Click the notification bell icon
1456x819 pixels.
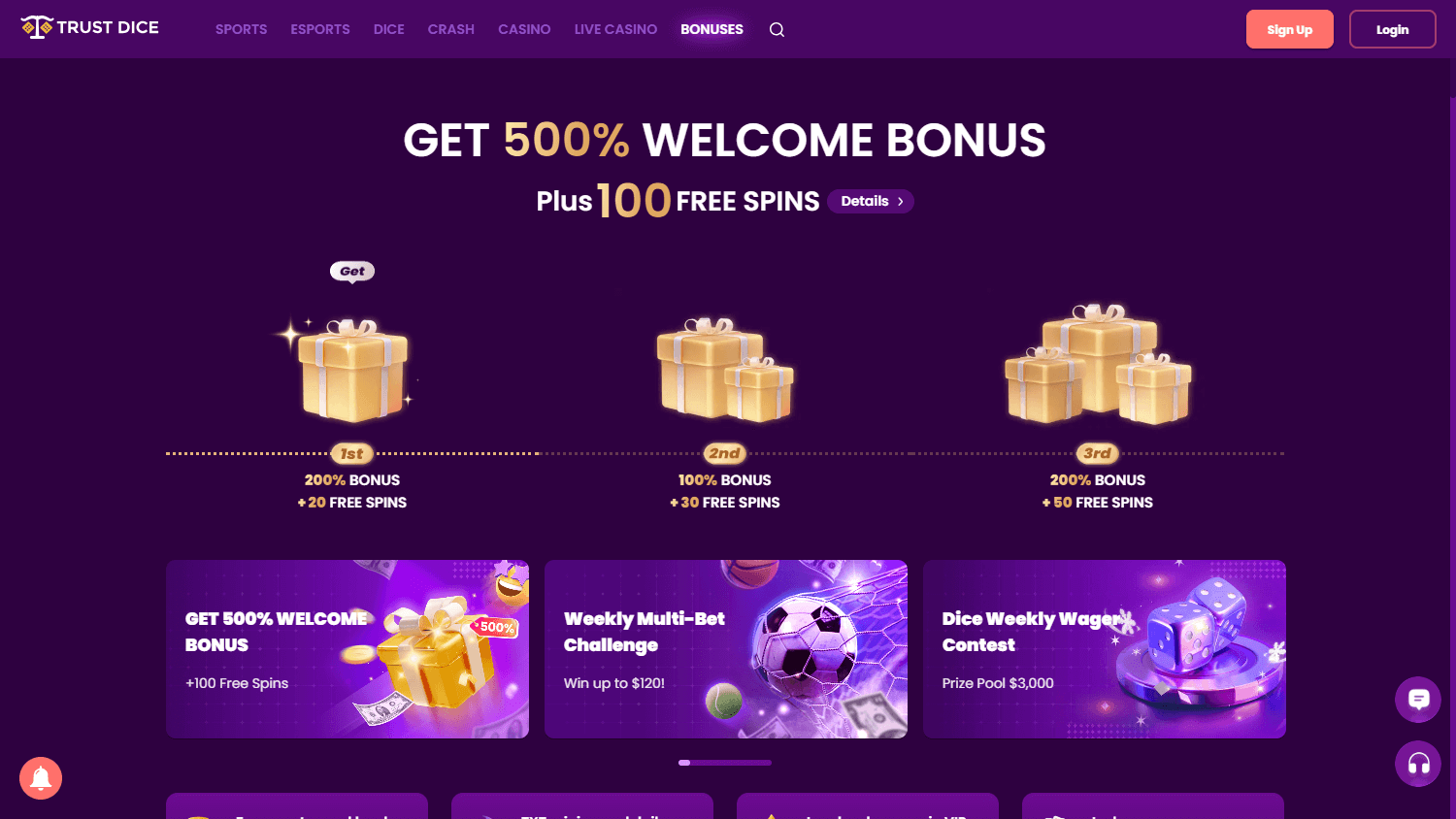coord(41,778)
